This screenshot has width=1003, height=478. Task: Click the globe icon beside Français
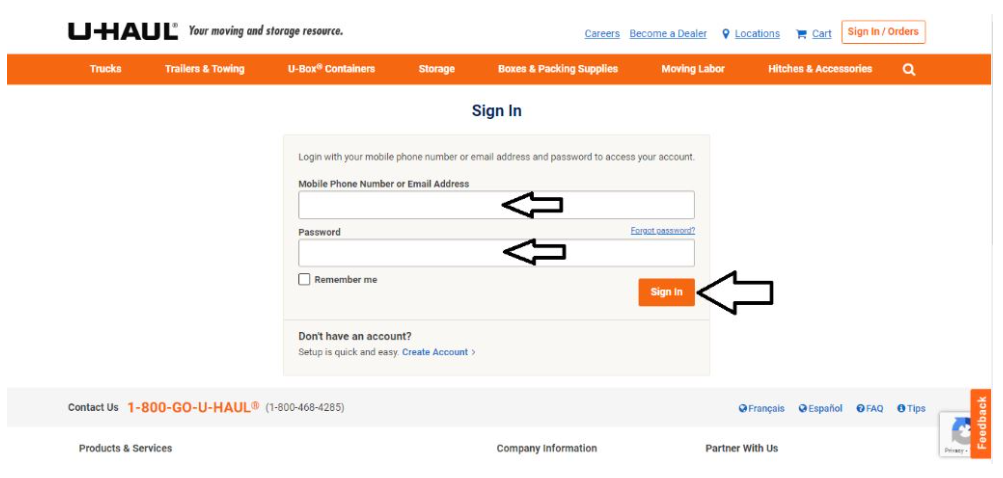pos(743,408)
